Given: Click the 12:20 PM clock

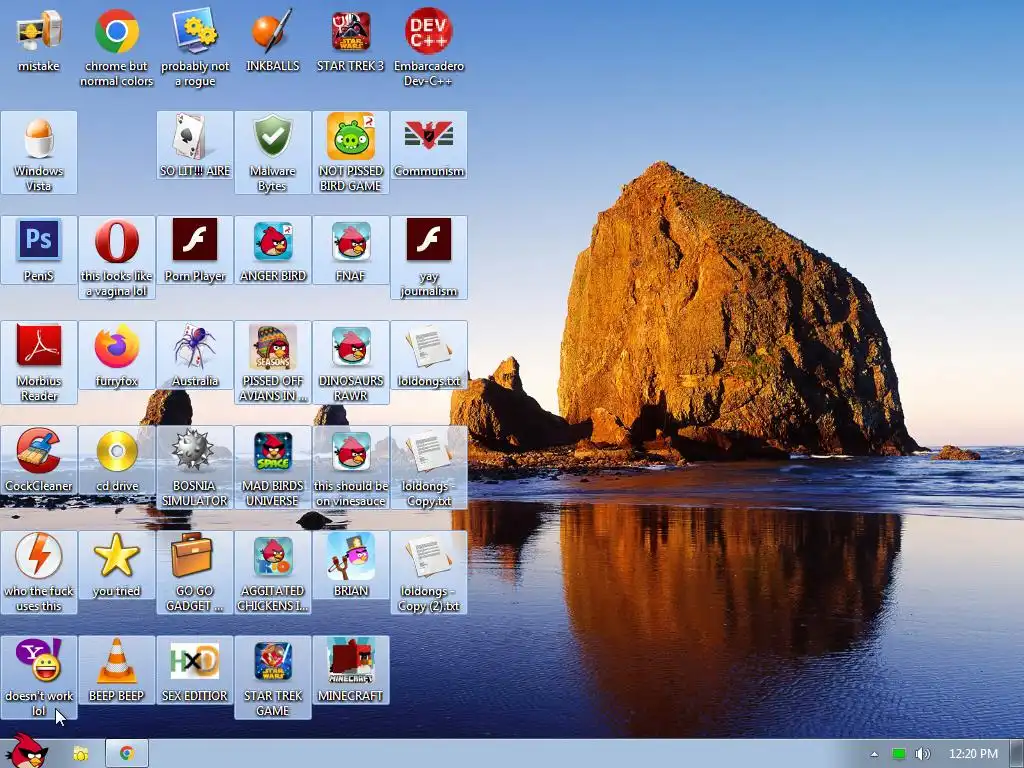Looking at the screenshot, I should pos(973,754).
